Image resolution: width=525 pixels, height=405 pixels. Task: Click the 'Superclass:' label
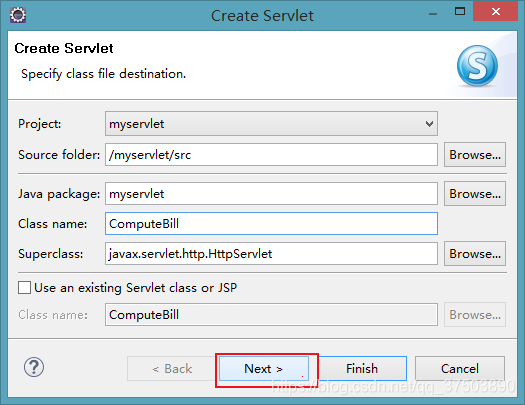[x=51, y=254]
